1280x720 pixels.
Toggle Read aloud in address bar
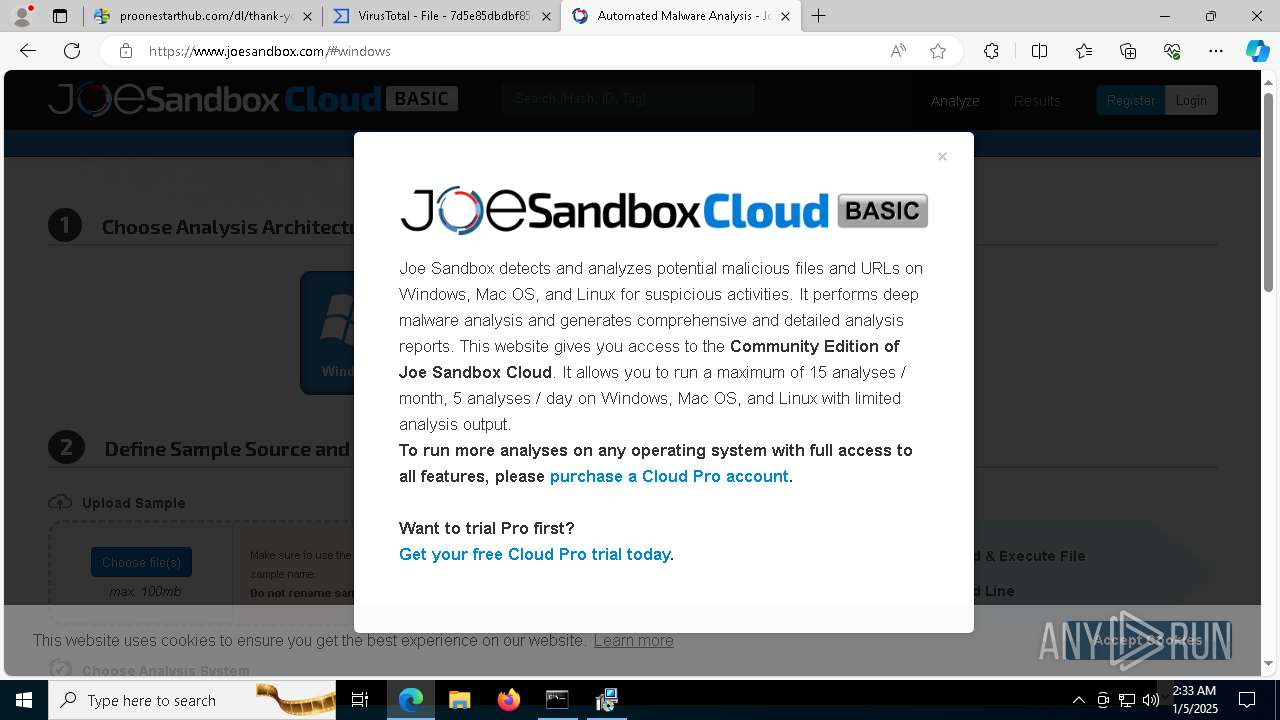[898, 51]
